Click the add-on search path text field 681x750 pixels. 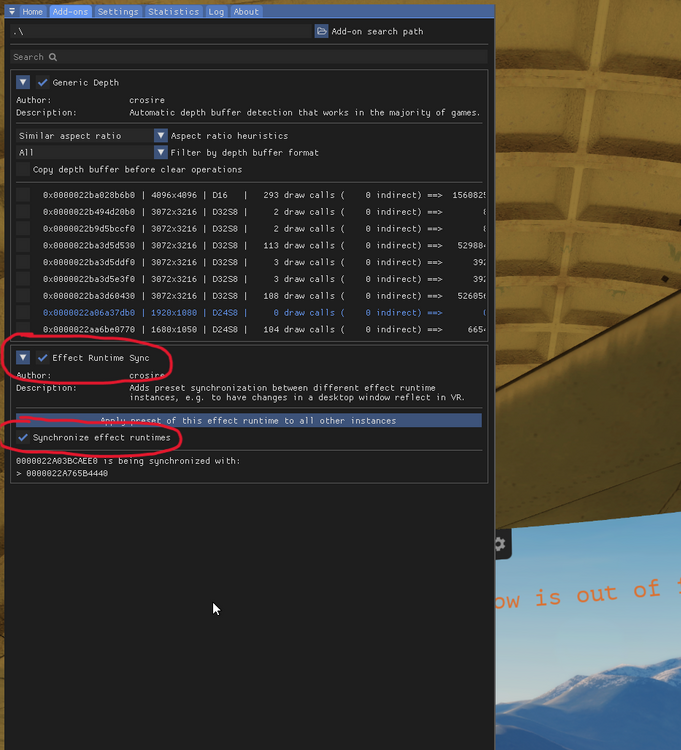point(161,31)
